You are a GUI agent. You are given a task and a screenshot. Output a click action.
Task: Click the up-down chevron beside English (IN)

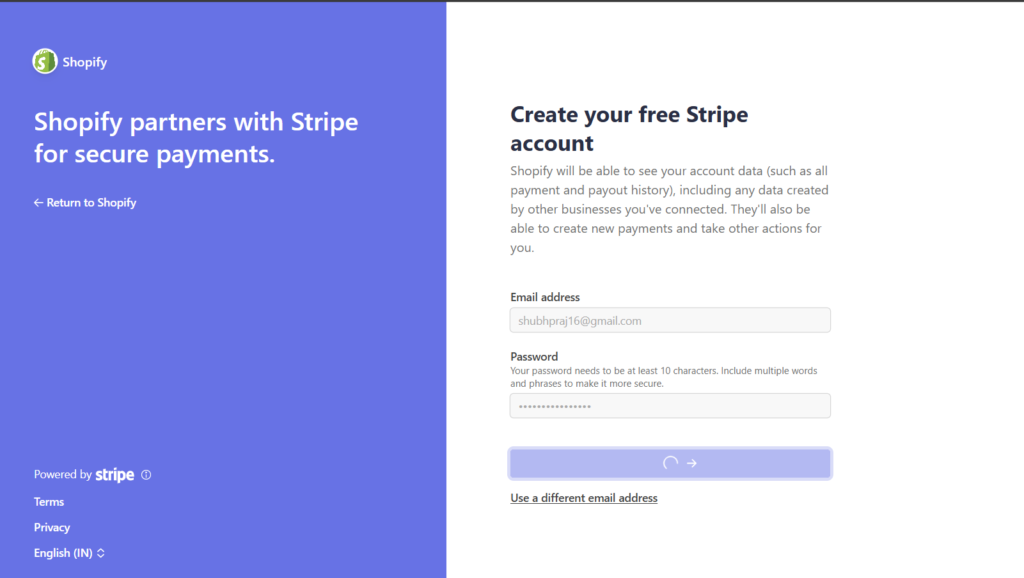(x=101, y=553)
